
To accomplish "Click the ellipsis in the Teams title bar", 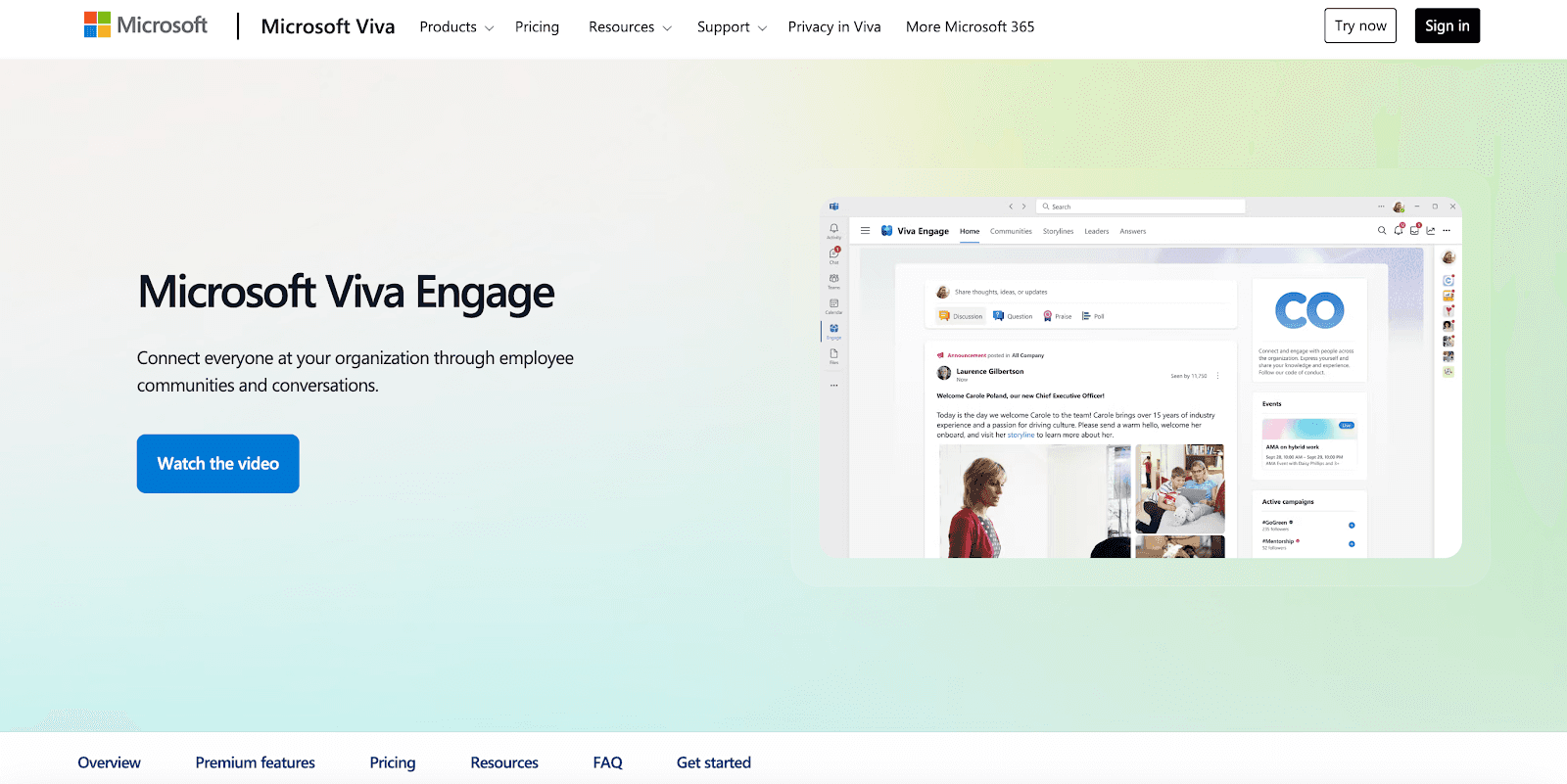I will pyautogui.click(x=1382, y=207).
